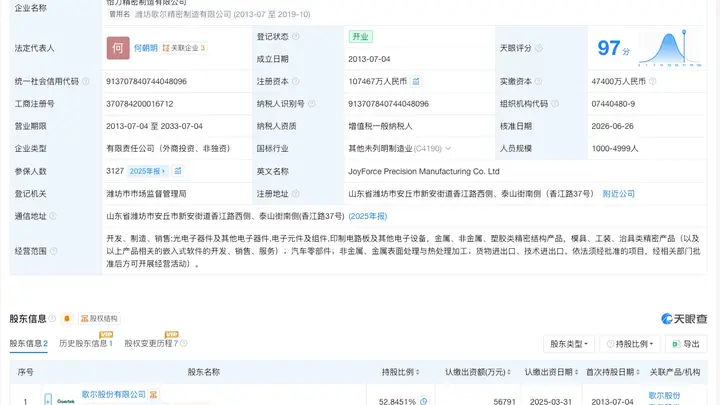Open legal representative 何朝明's profile link
Image resolution: width=720 pixels, height=405 pixels.
146,48
